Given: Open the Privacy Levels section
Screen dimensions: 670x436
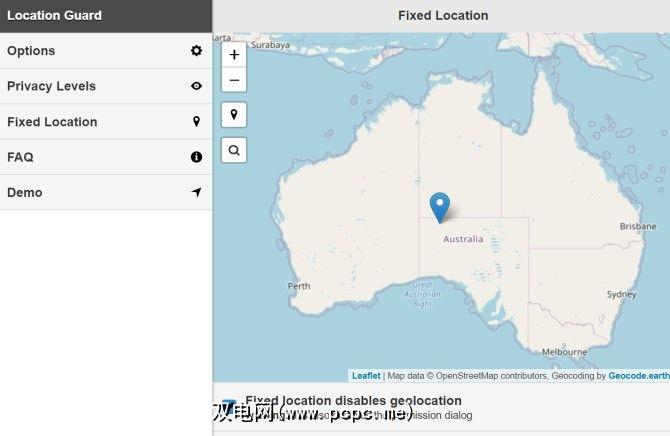Looking at the screenshot, I should pyautogui.click(x=106, y=86).
